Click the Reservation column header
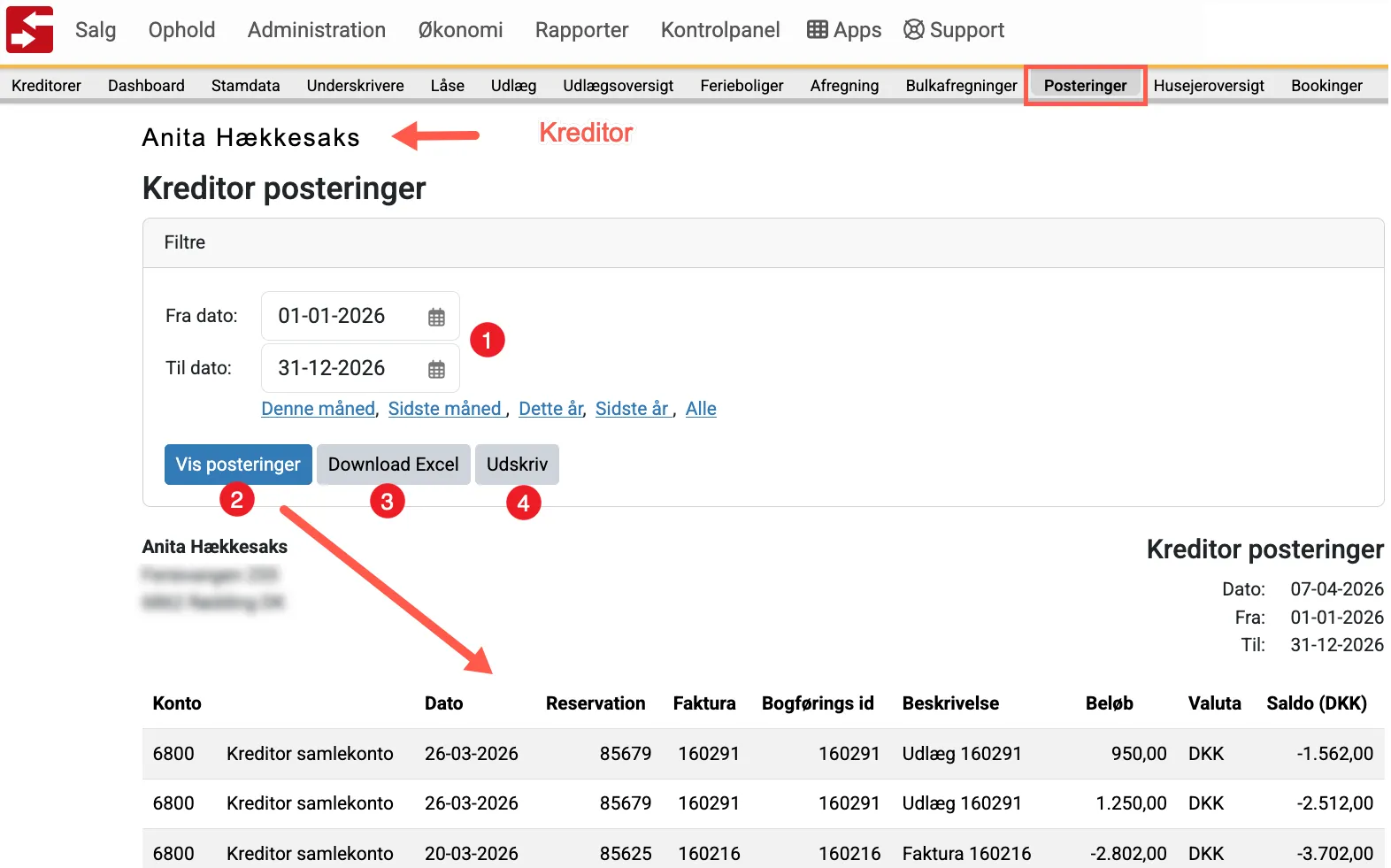This screenshot has height=868, width=1391. (x=596, y=703)
